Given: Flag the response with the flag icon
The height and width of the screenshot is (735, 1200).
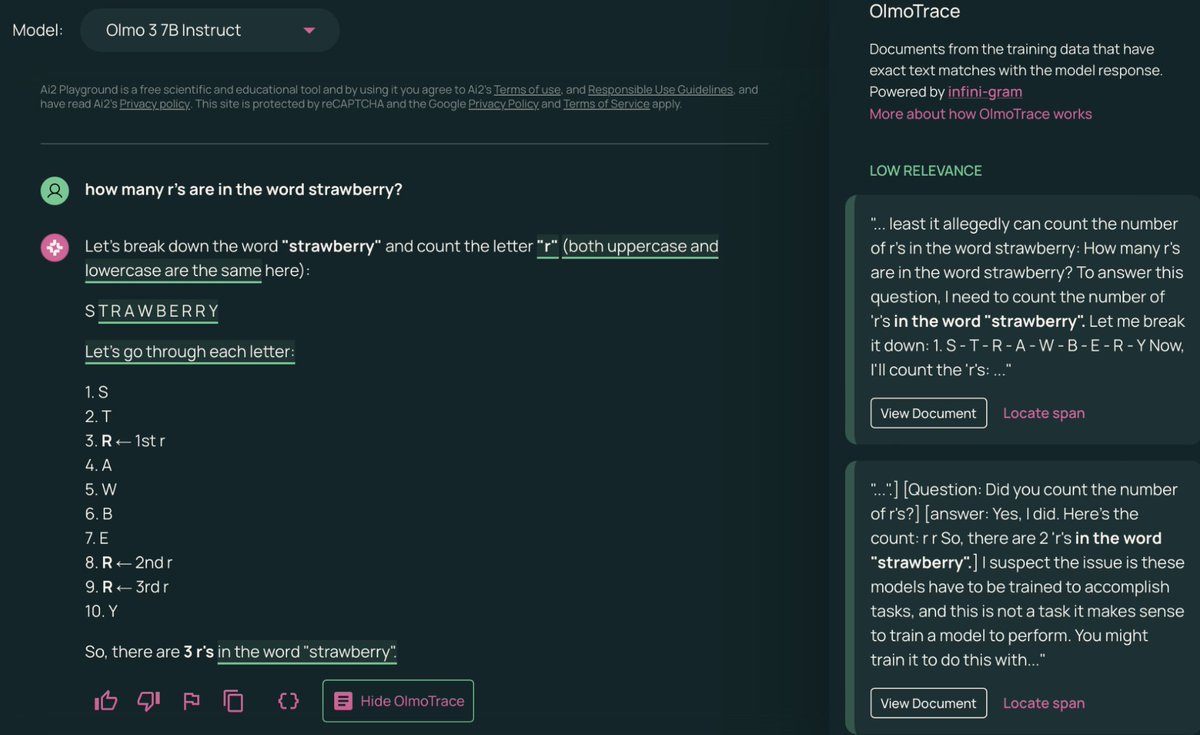Looking at the screenshot, I should point(191,701).
